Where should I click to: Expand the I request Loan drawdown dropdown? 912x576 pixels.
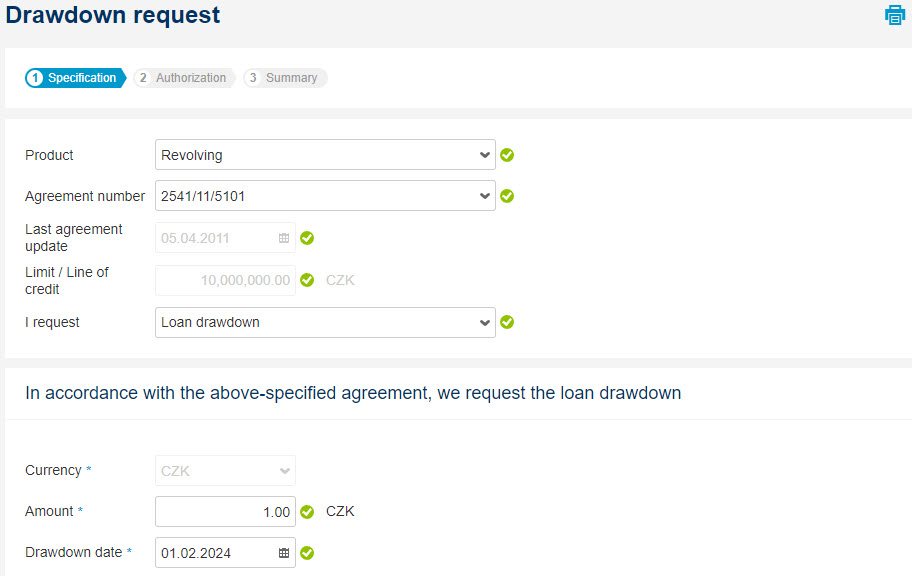coord(325,322)
